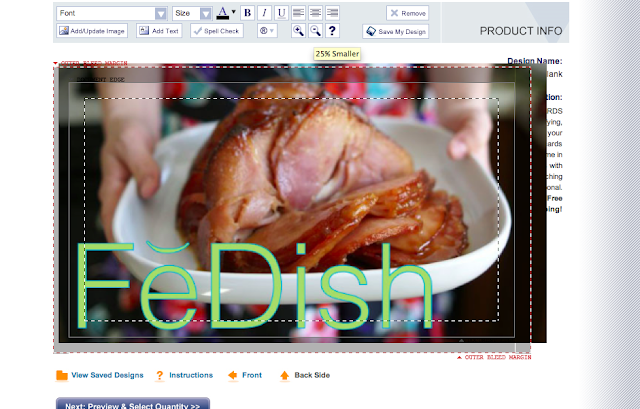Viewport: 640px width, 409px height.
Task: Click the orange question mark icon
Action: point(160,376)
